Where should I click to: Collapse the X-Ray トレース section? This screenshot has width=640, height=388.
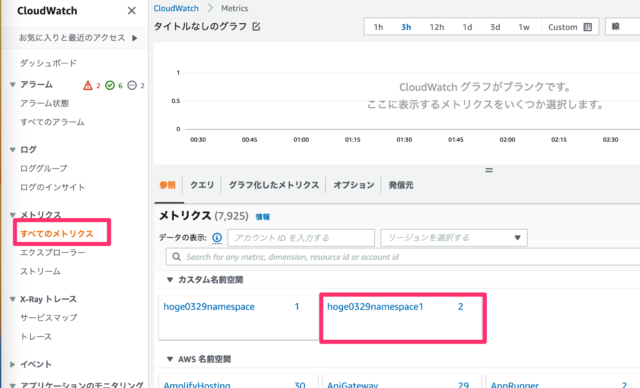click(13, 299)
